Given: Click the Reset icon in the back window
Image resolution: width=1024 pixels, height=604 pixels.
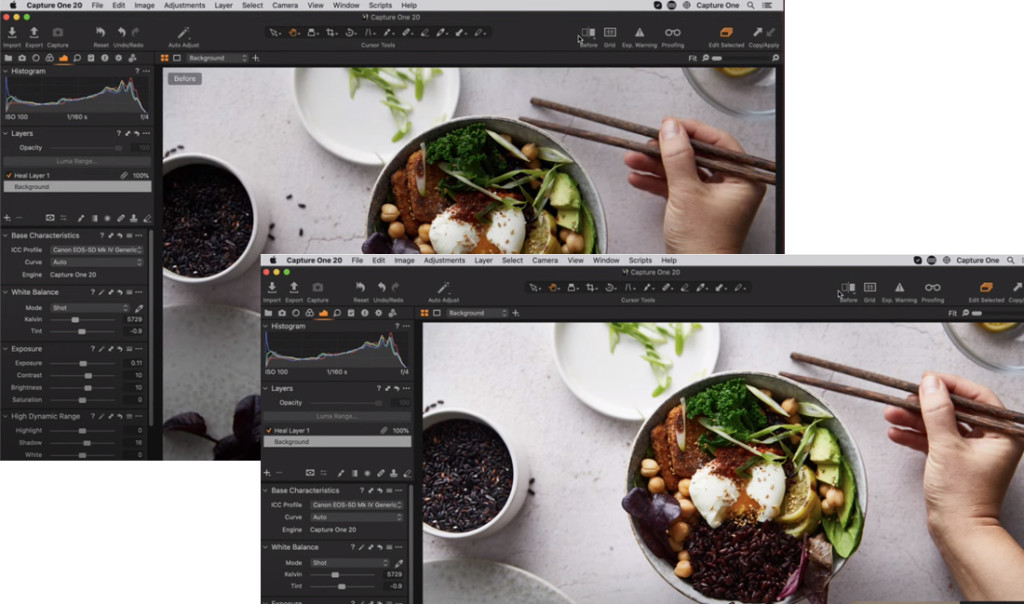Looking at the screenshot, I should tap(101, 32).
